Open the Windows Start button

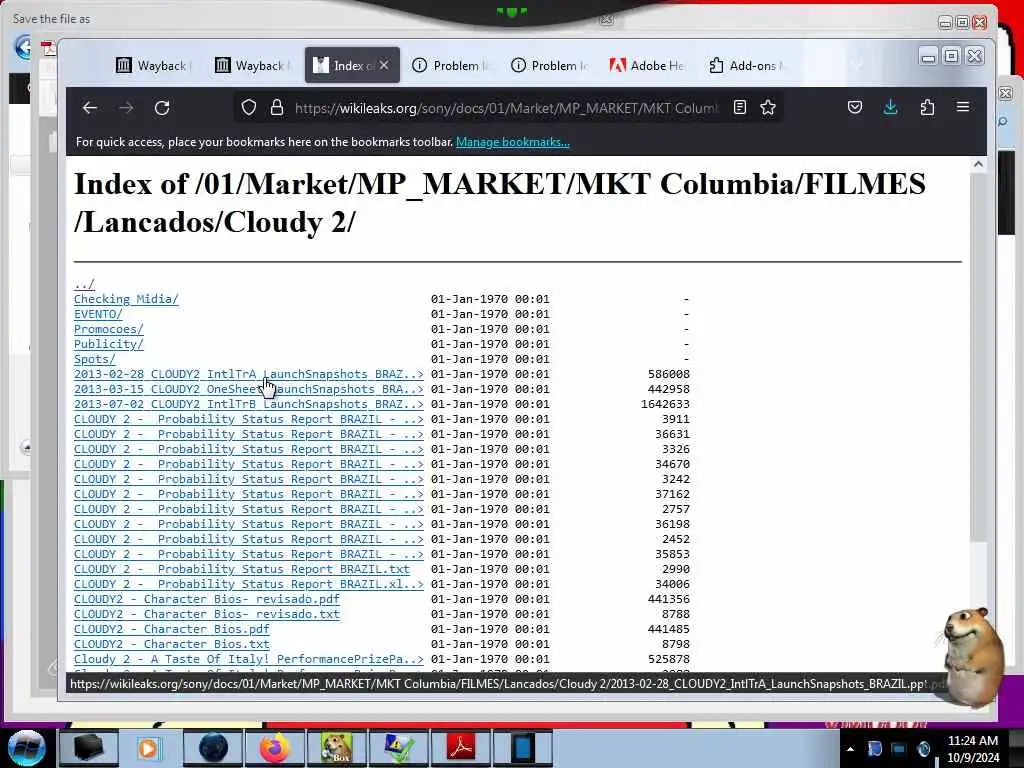click(x=27, y=748)
